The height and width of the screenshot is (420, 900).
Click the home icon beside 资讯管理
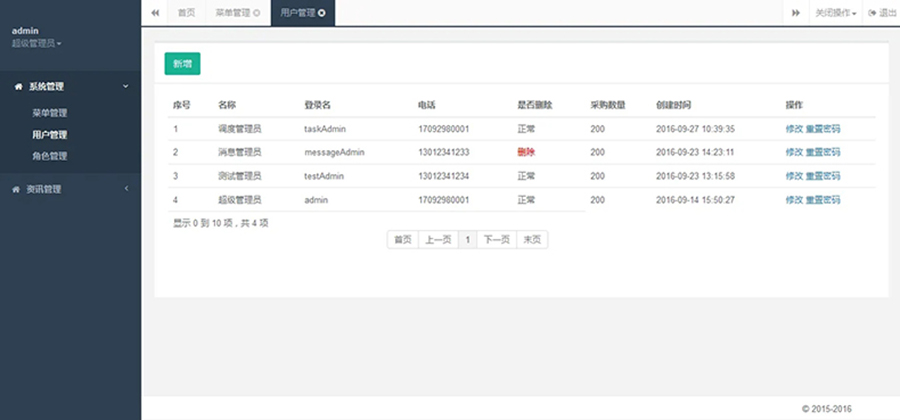(16, 189)
